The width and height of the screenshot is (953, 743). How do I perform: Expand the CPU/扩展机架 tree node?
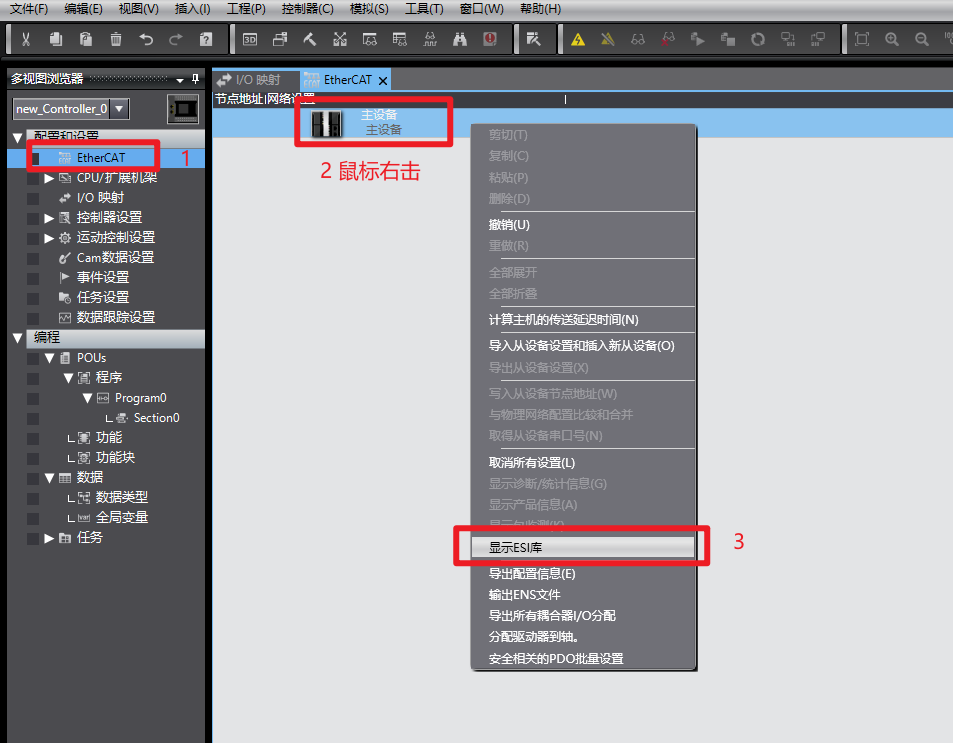(x=49, y=178)
